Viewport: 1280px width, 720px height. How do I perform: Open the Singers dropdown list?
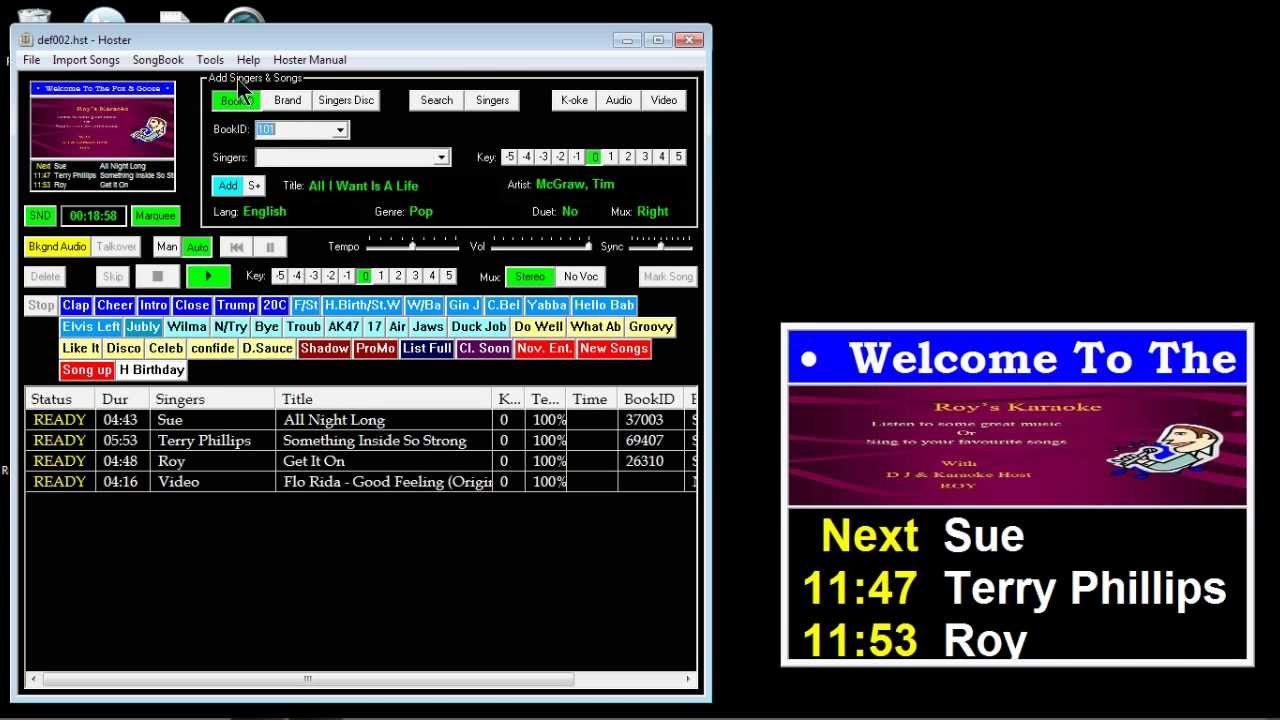(441, 158)
